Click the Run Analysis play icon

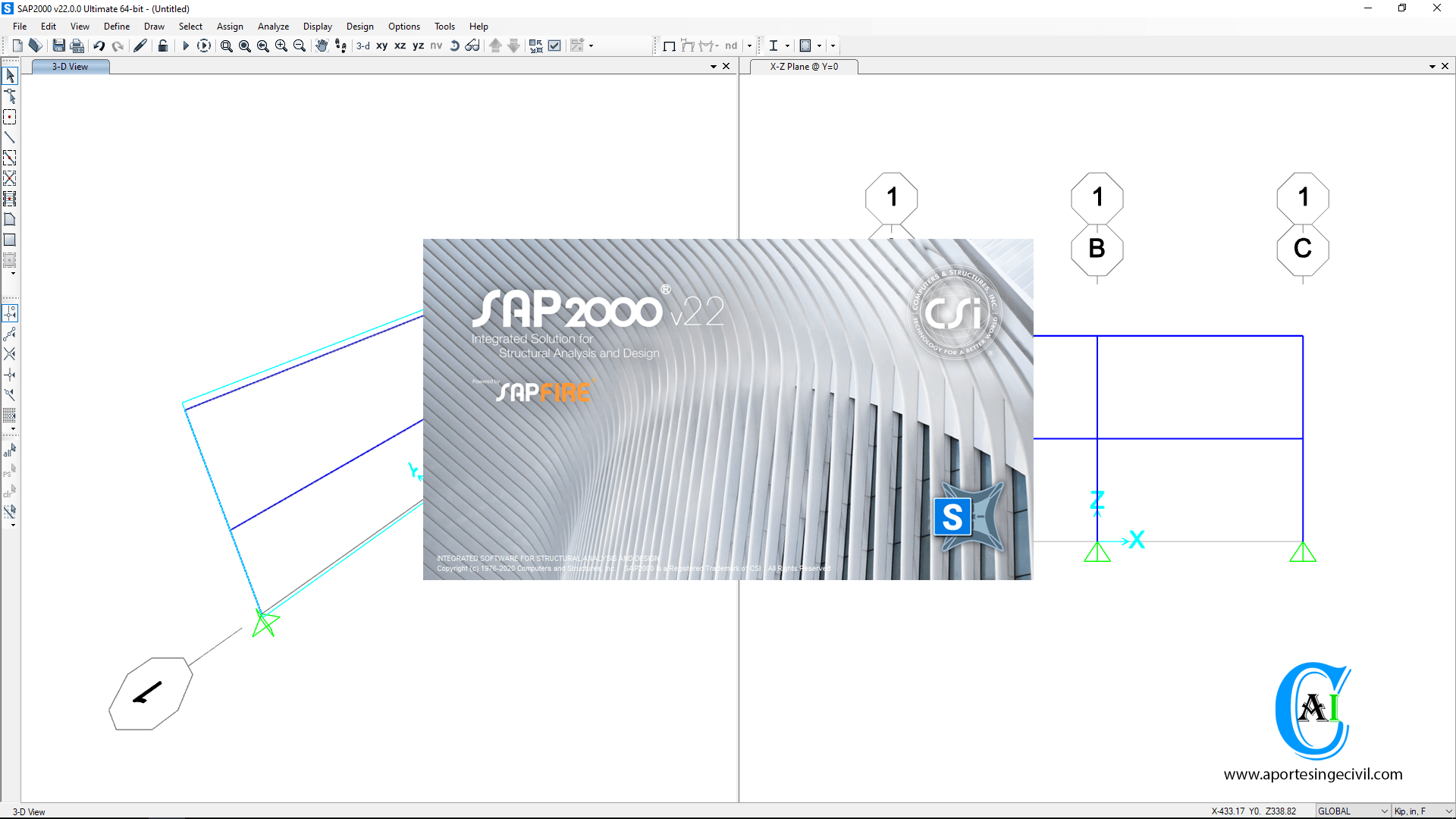click(x=185, y=45)
